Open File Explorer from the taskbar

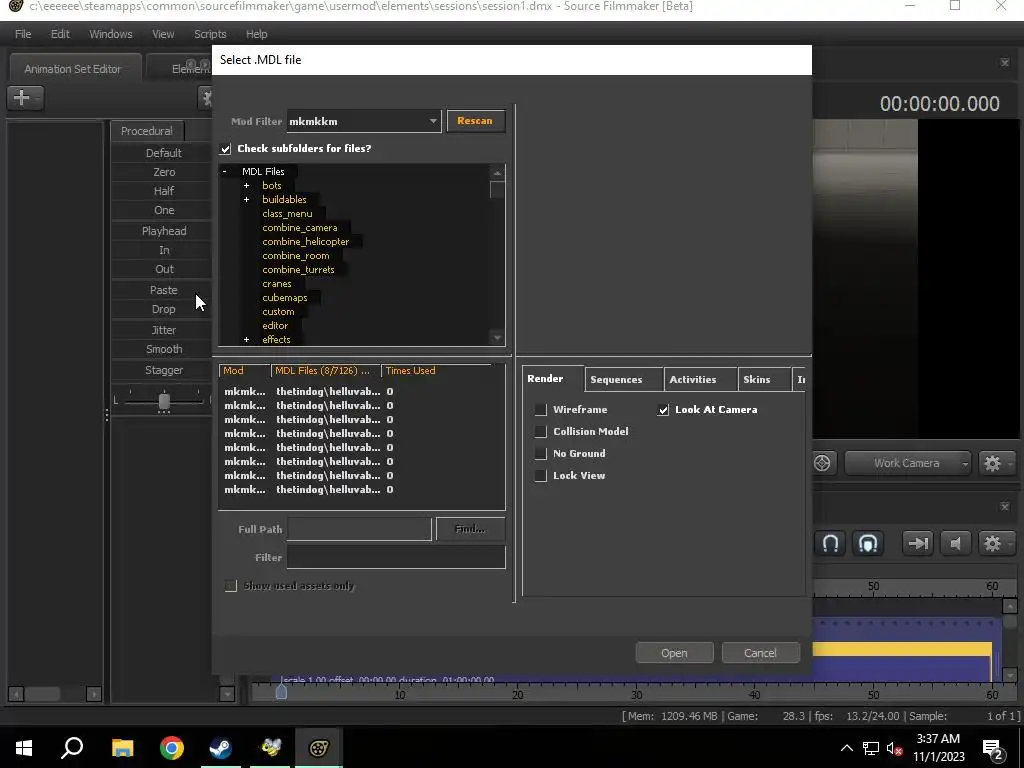122,748
